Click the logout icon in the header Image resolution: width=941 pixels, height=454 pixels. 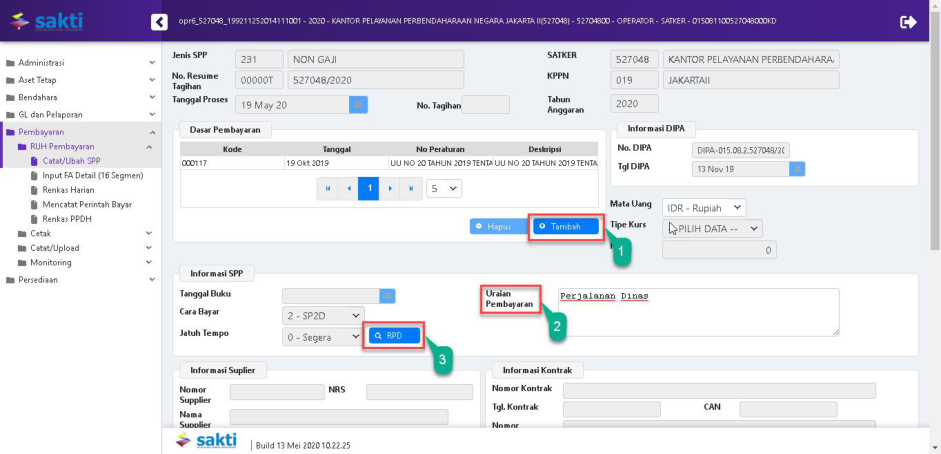pos(908,22)
